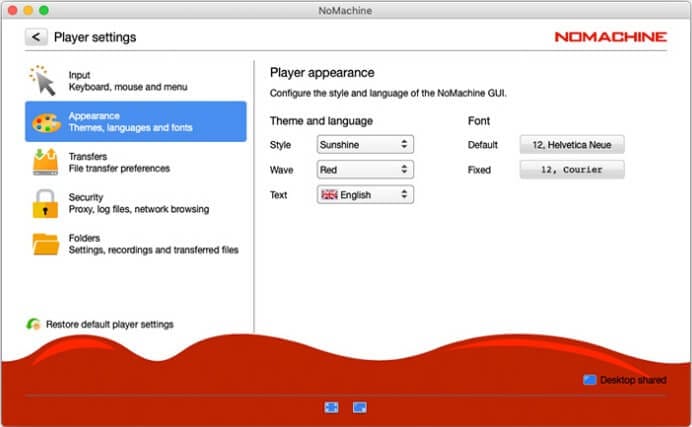Click the Desktop shared label
Screen dimensions: 692x427
633,380
